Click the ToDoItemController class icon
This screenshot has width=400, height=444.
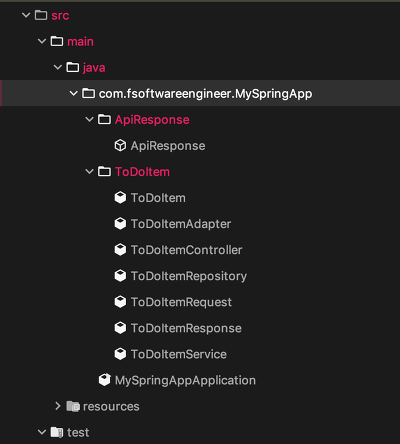[120, 250]
